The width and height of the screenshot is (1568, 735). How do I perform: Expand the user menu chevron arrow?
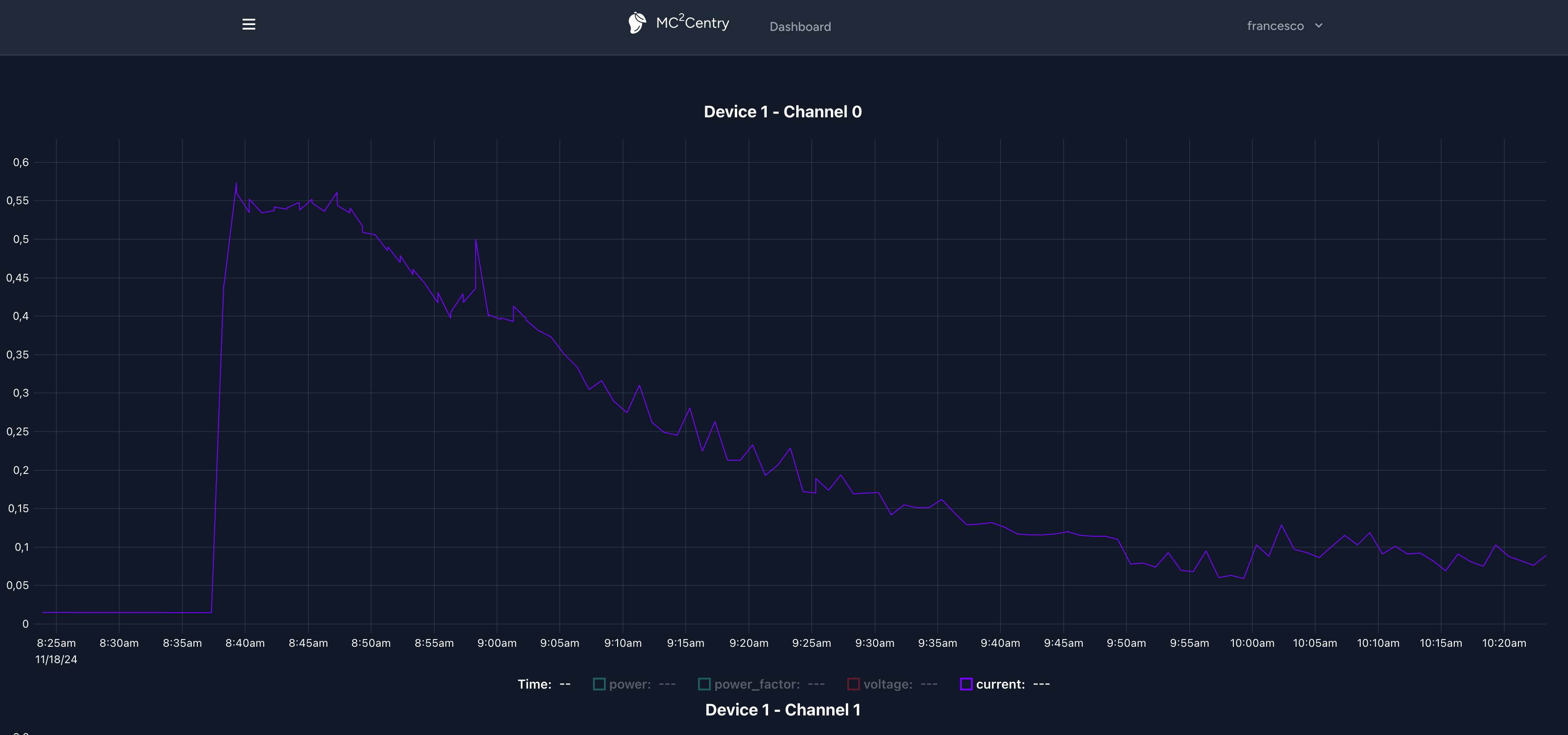tap(1318, 25)
